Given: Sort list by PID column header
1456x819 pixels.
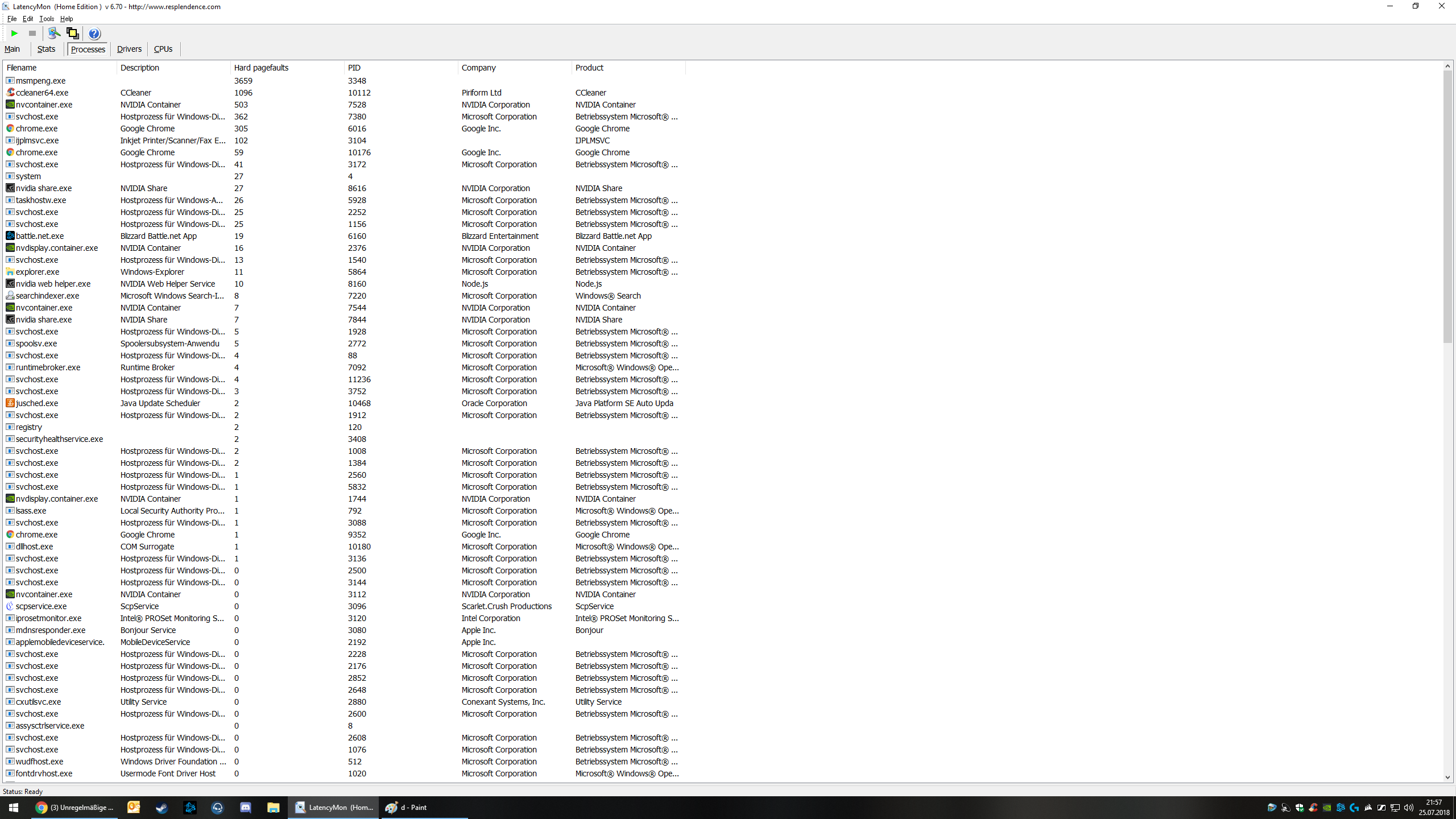Looking at the screenshot, I should pos(354,68).
